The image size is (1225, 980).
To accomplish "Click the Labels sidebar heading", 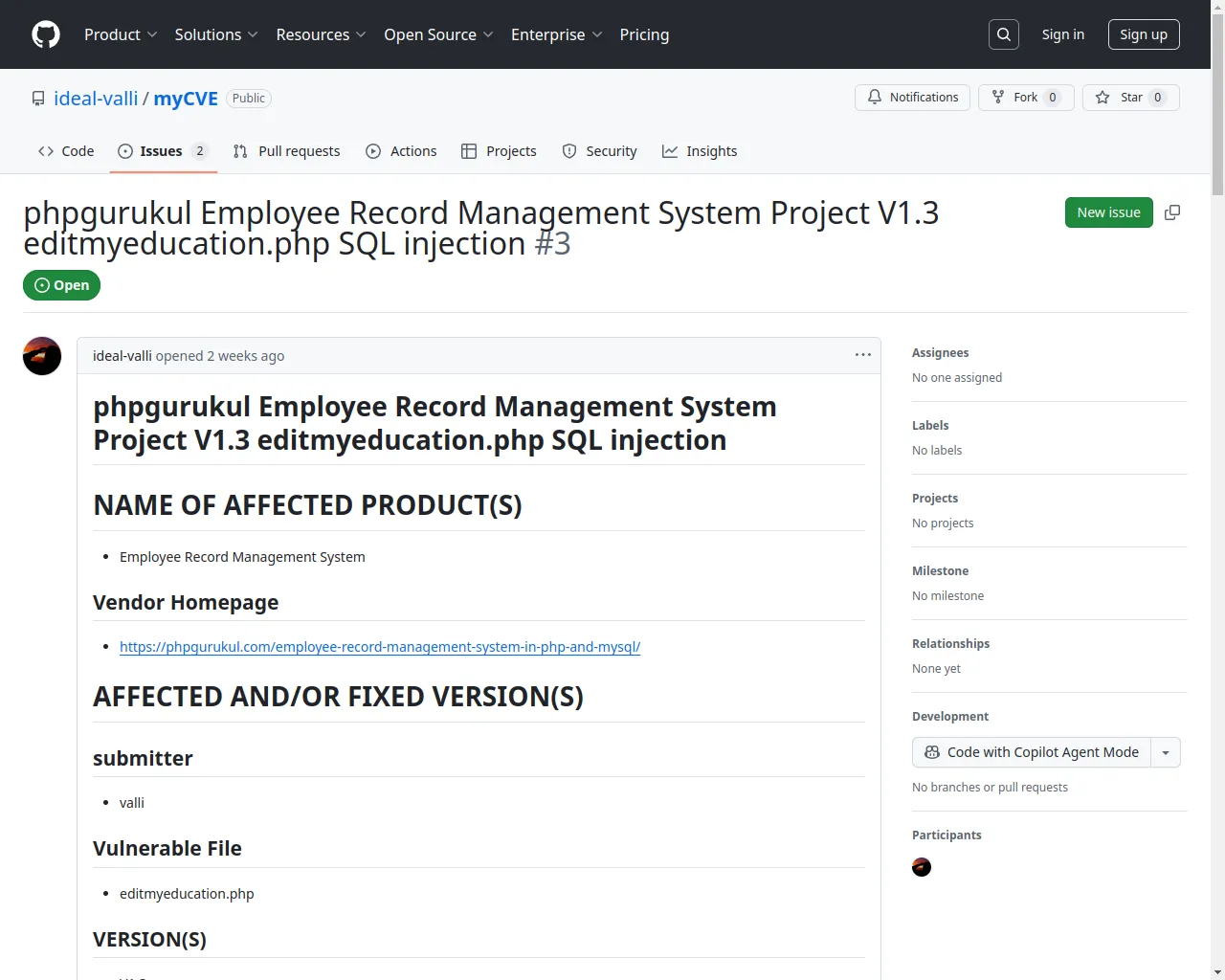I will 930,426.
